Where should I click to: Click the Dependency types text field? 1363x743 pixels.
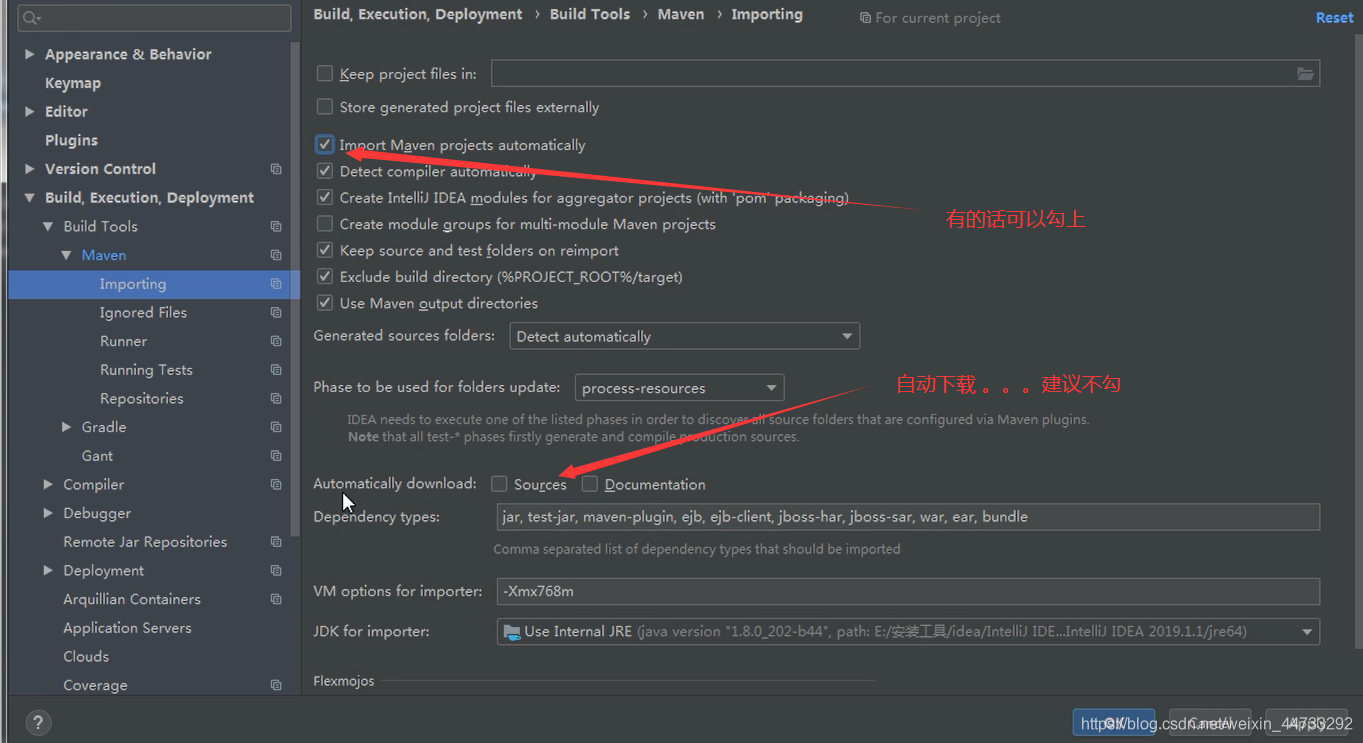pyautogui.click(x=908, y=517)
